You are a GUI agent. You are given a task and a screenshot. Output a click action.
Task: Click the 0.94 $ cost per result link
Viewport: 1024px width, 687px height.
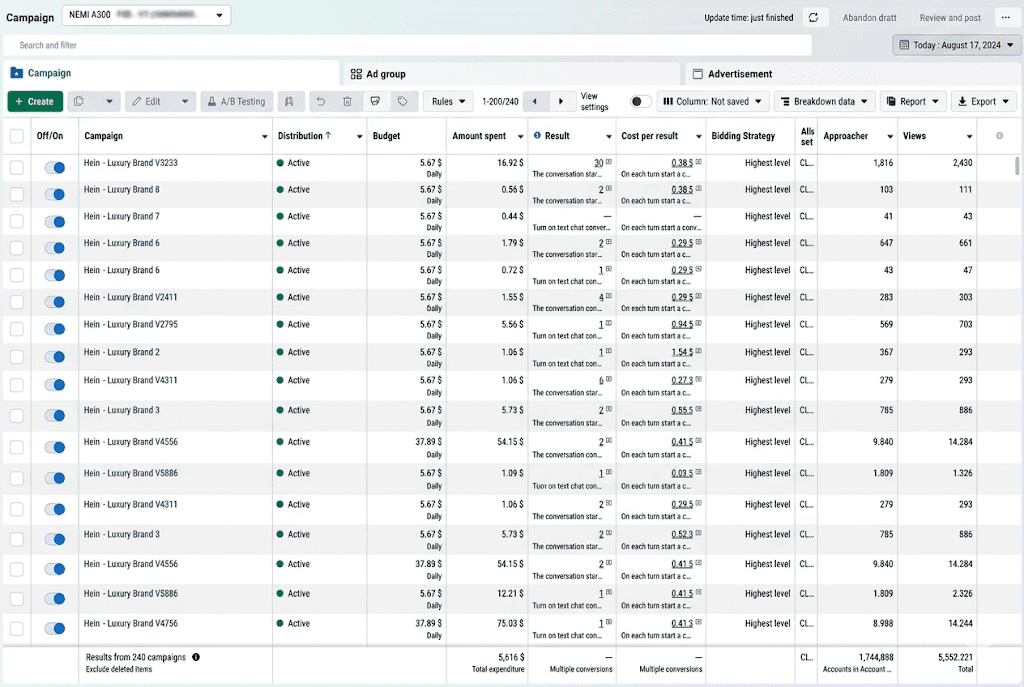coord(682,325)
